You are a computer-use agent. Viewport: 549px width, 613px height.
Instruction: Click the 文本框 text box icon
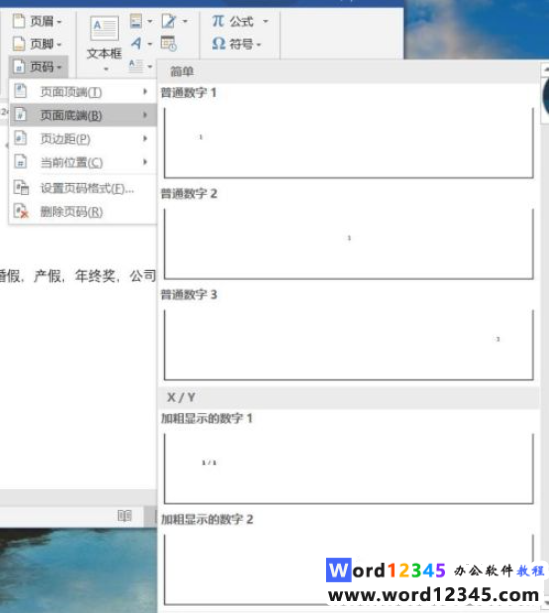tap(104, 29)
